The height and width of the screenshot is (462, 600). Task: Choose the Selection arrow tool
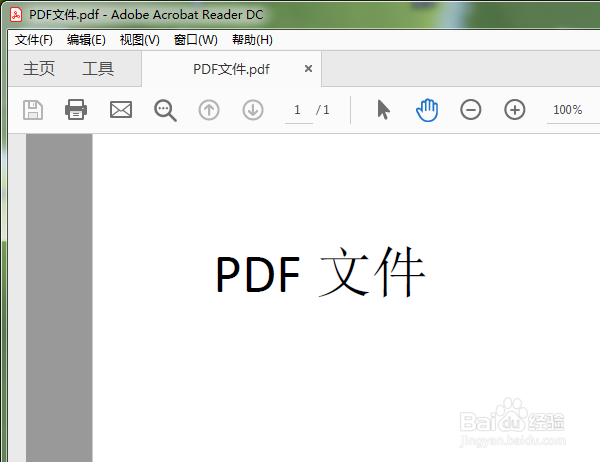coord(383,110)
